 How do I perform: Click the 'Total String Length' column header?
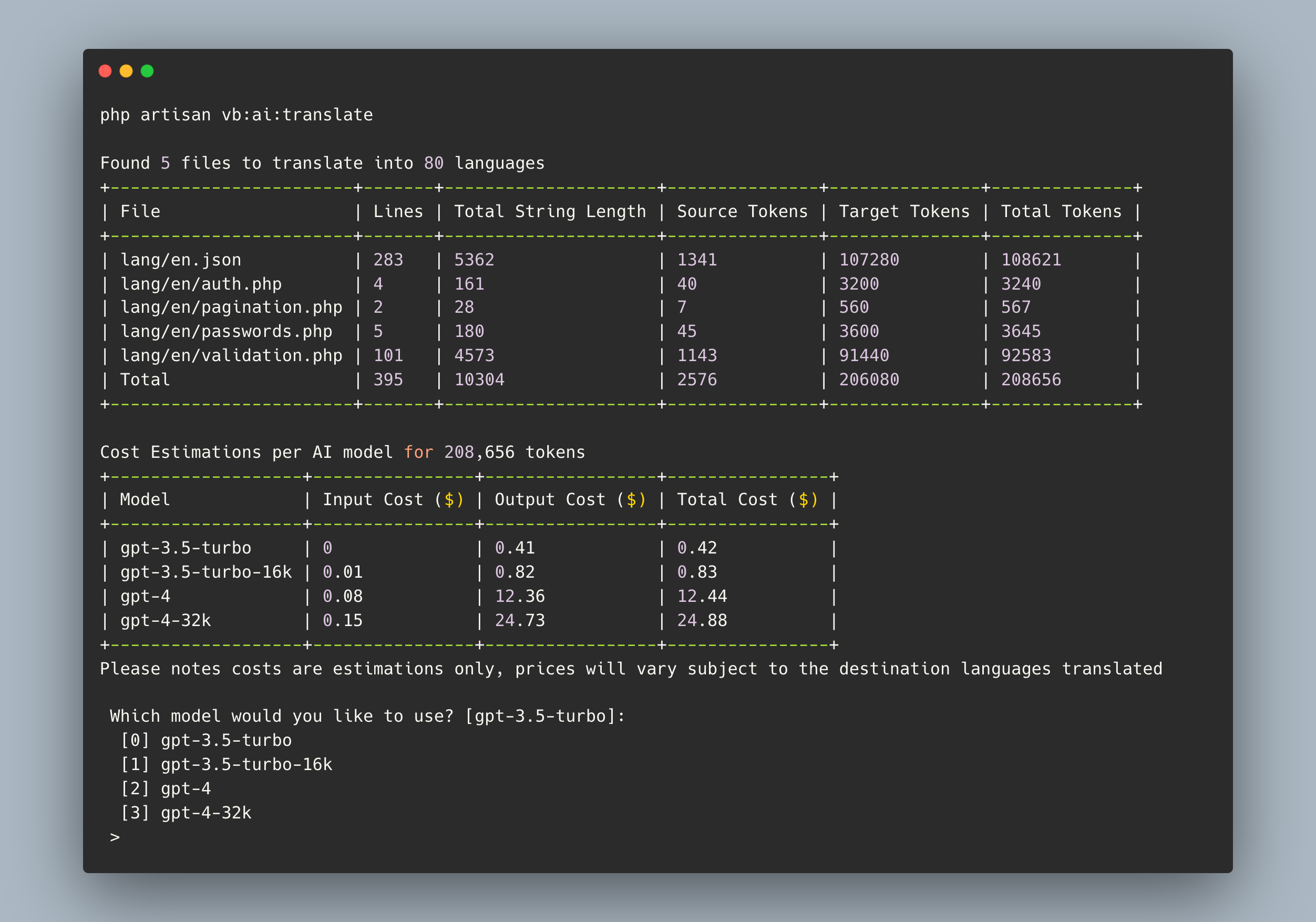550,212
